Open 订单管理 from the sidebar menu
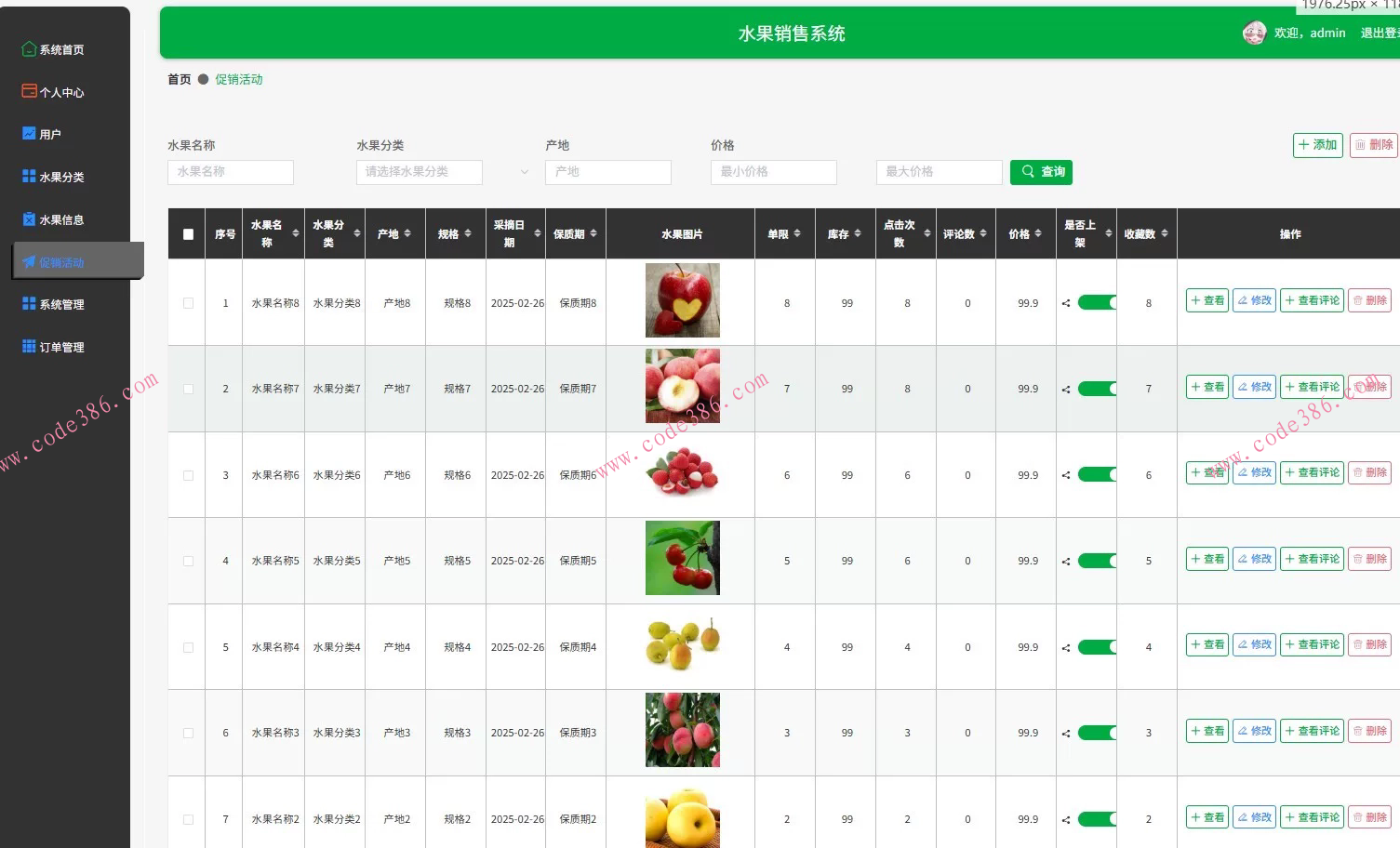The image size is (1400, 848). click(62, 346)
